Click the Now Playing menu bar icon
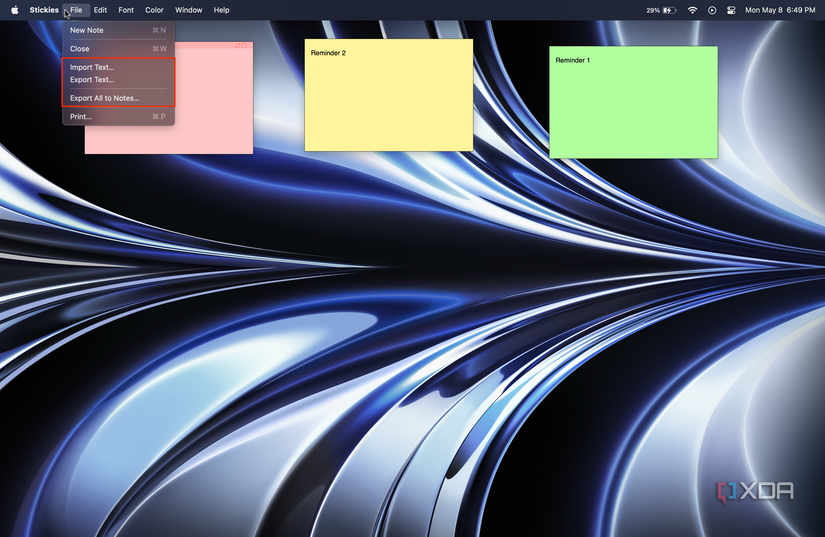 712,10
